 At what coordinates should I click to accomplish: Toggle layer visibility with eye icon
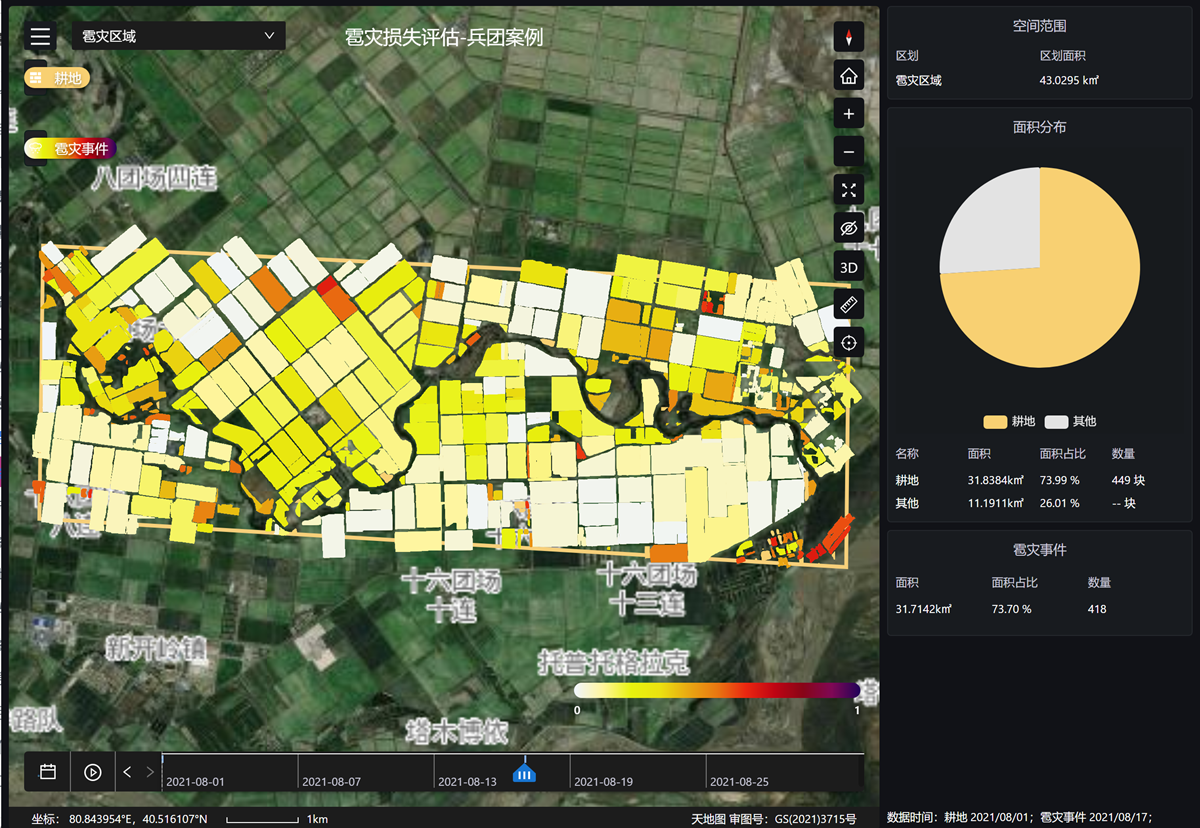(849, 228)
